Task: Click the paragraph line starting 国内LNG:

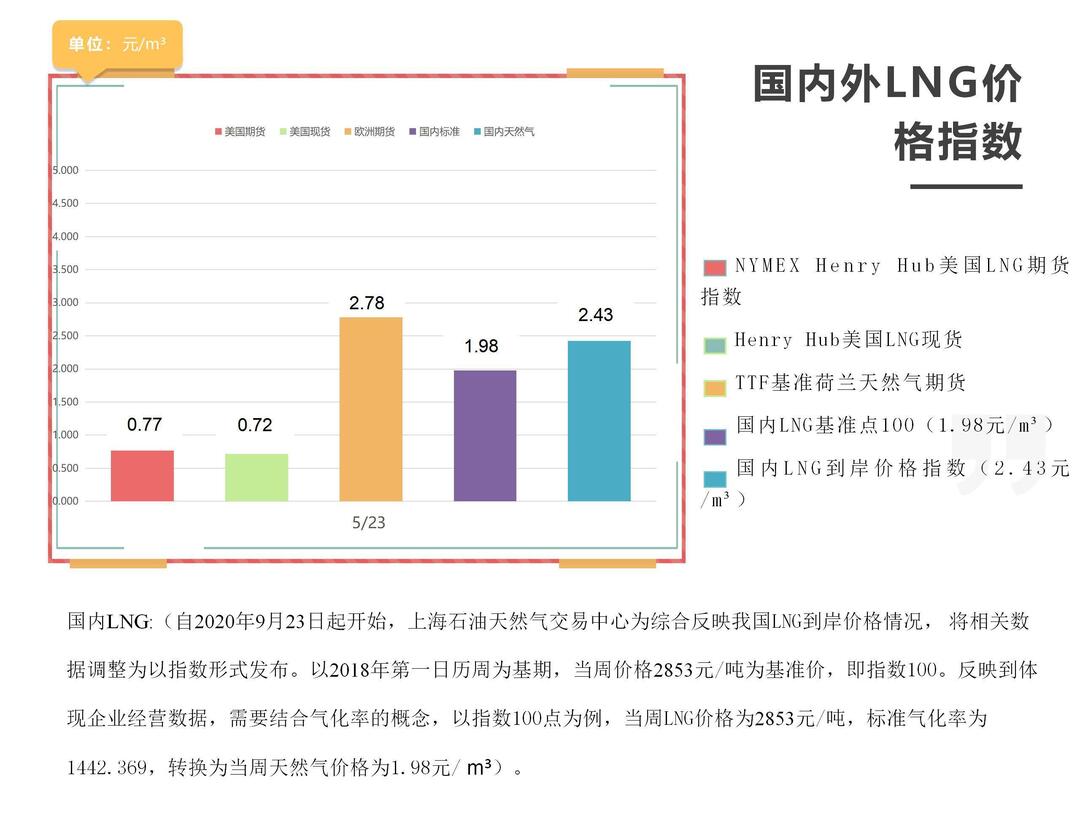Action: 548,621
